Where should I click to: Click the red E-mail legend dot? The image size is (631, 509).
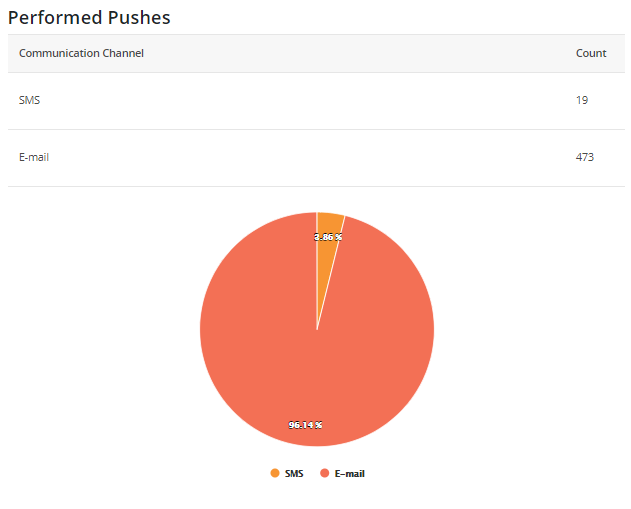point(324,473)
